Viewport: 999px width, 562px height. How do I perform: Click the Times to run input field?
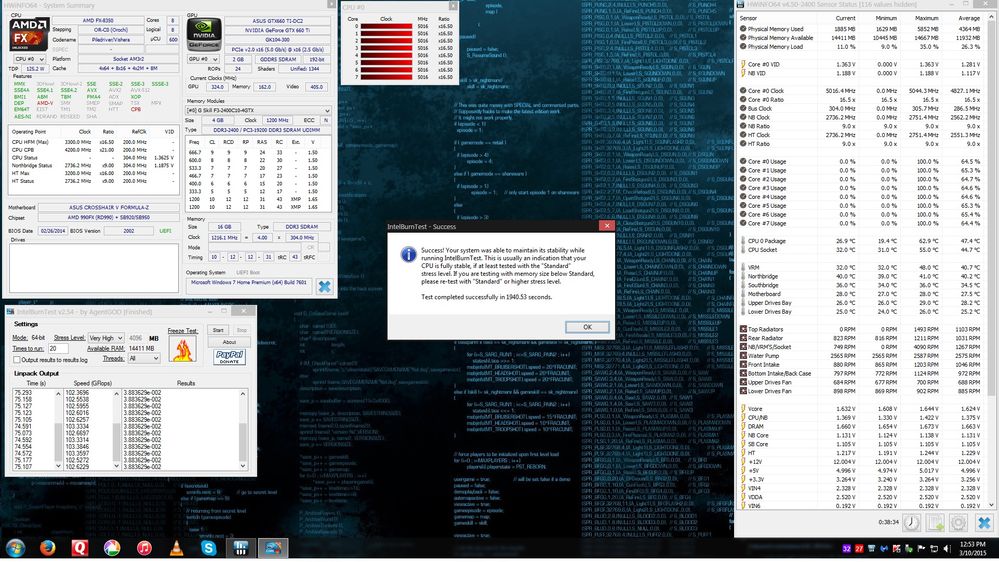pos(58,349)
